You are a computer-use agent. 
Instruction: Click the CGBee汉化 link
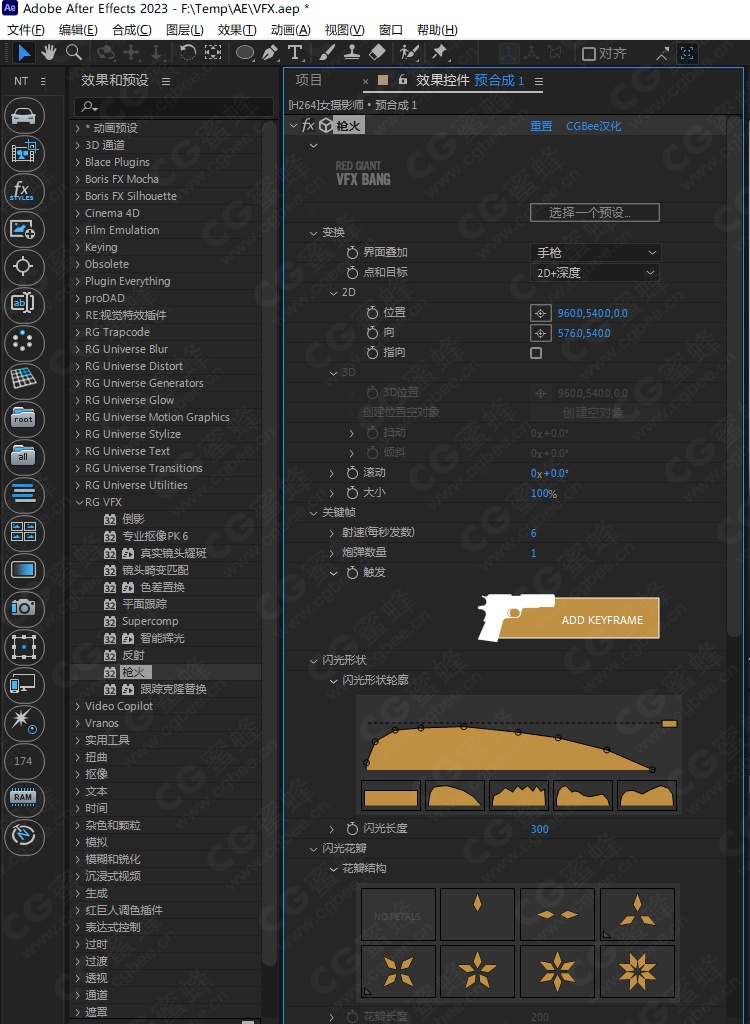(x=593, y=126)
